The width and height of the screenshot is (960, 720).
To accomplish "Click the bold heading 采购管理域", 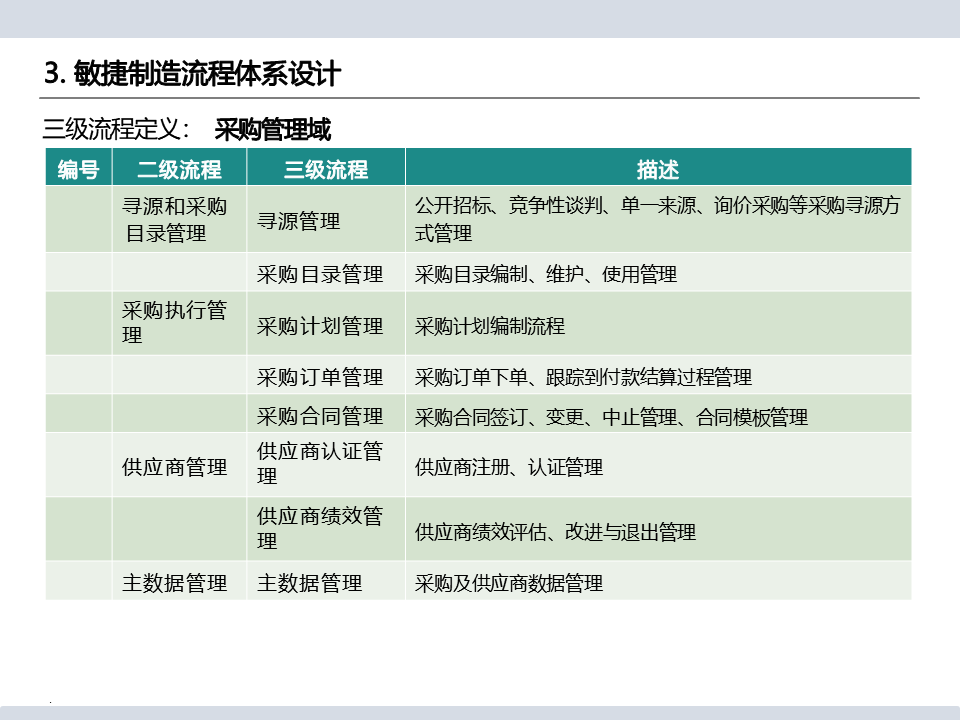I will click(272, 129).
